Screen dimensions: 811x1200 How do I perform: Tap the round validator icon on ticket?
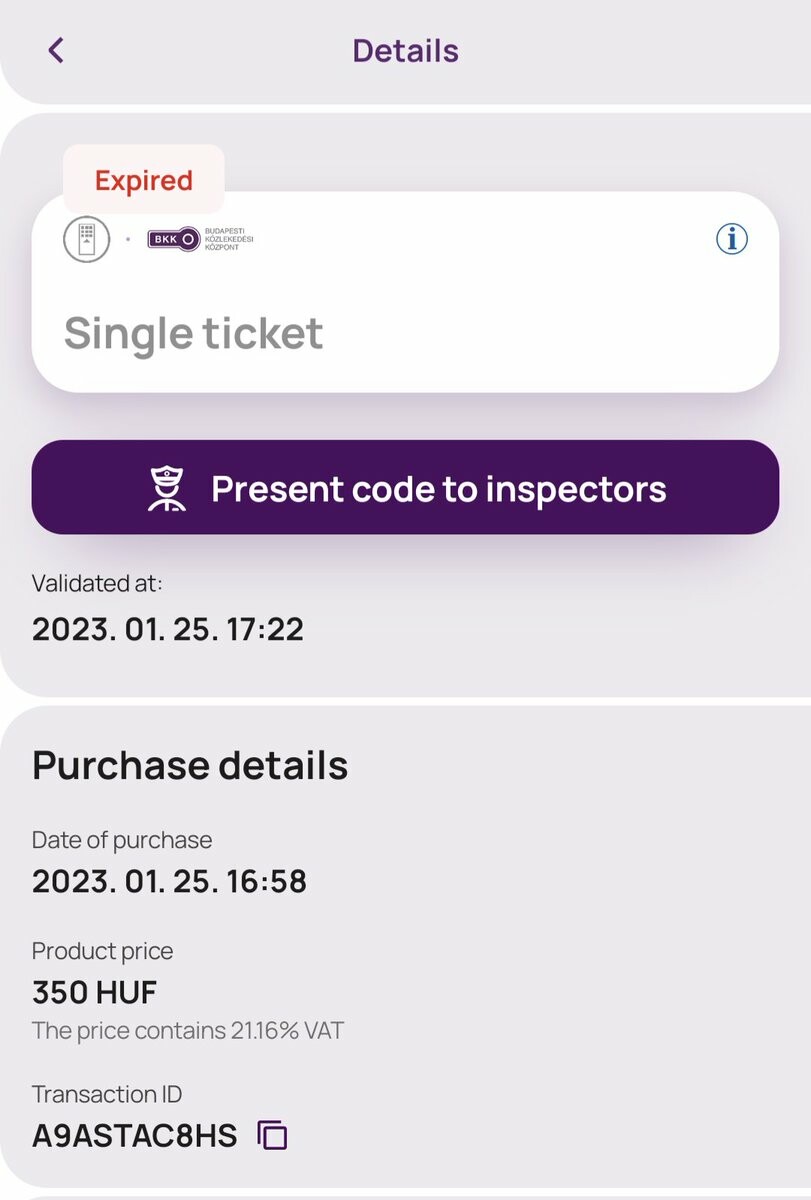[86, 239]
